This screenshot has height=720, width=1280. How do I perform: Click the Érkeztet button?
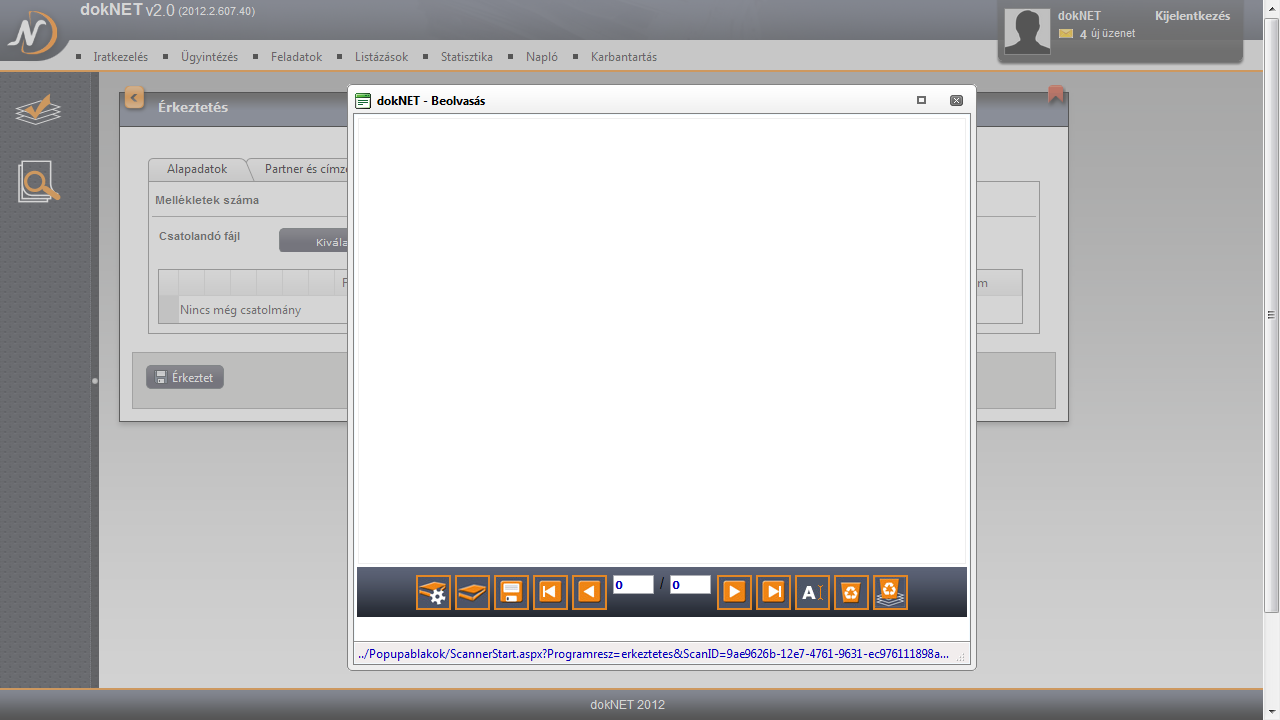click(x=185, y=377)
